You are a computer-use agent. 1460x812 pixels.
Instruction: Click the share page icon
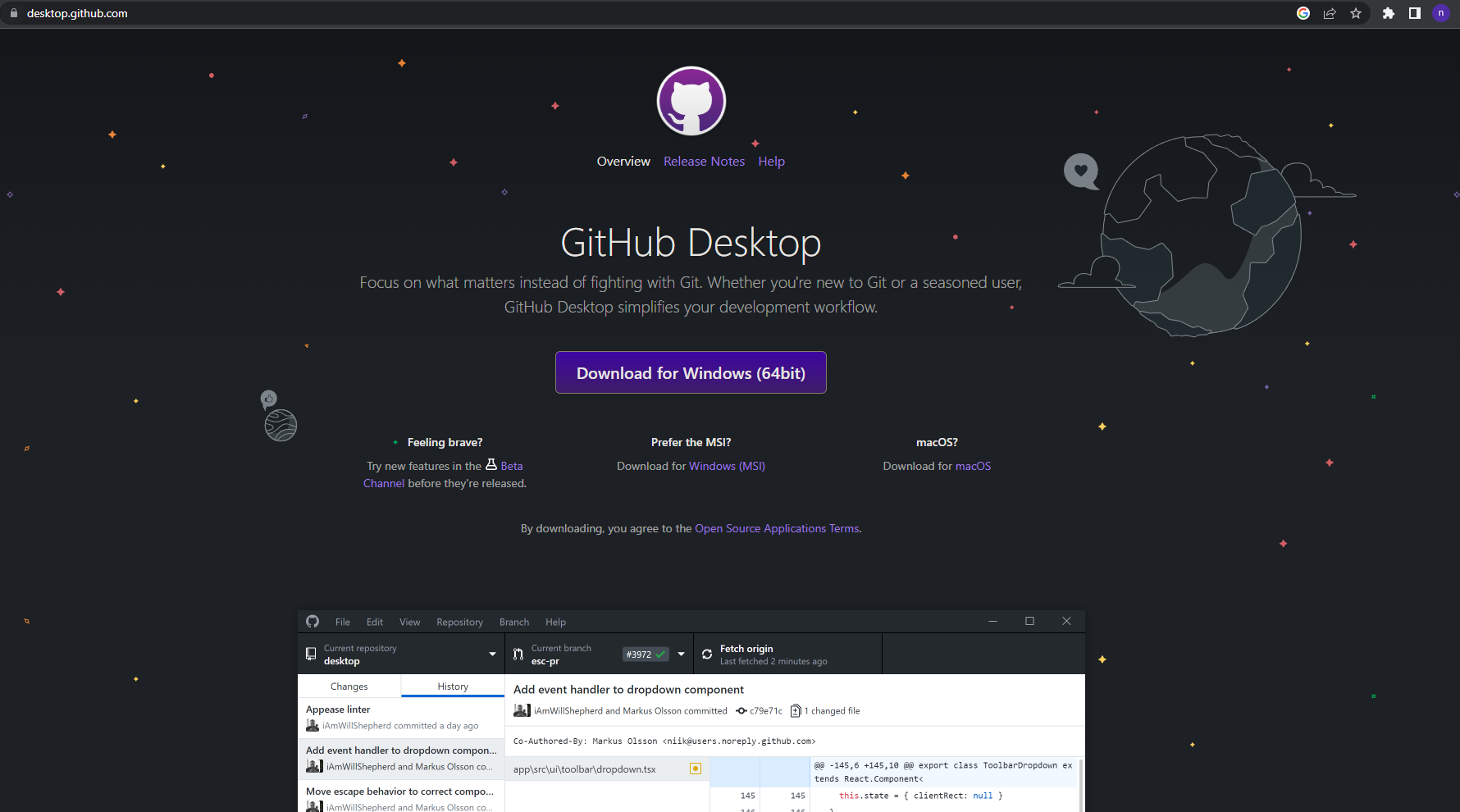coord(1330,13)
